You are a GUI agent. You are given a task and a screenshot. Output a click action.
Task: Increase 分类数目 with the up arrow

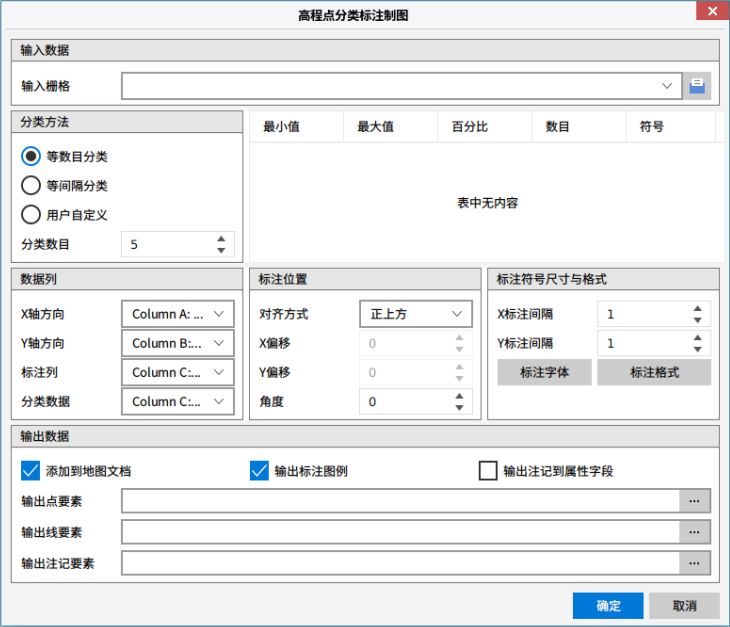[221, 239]
